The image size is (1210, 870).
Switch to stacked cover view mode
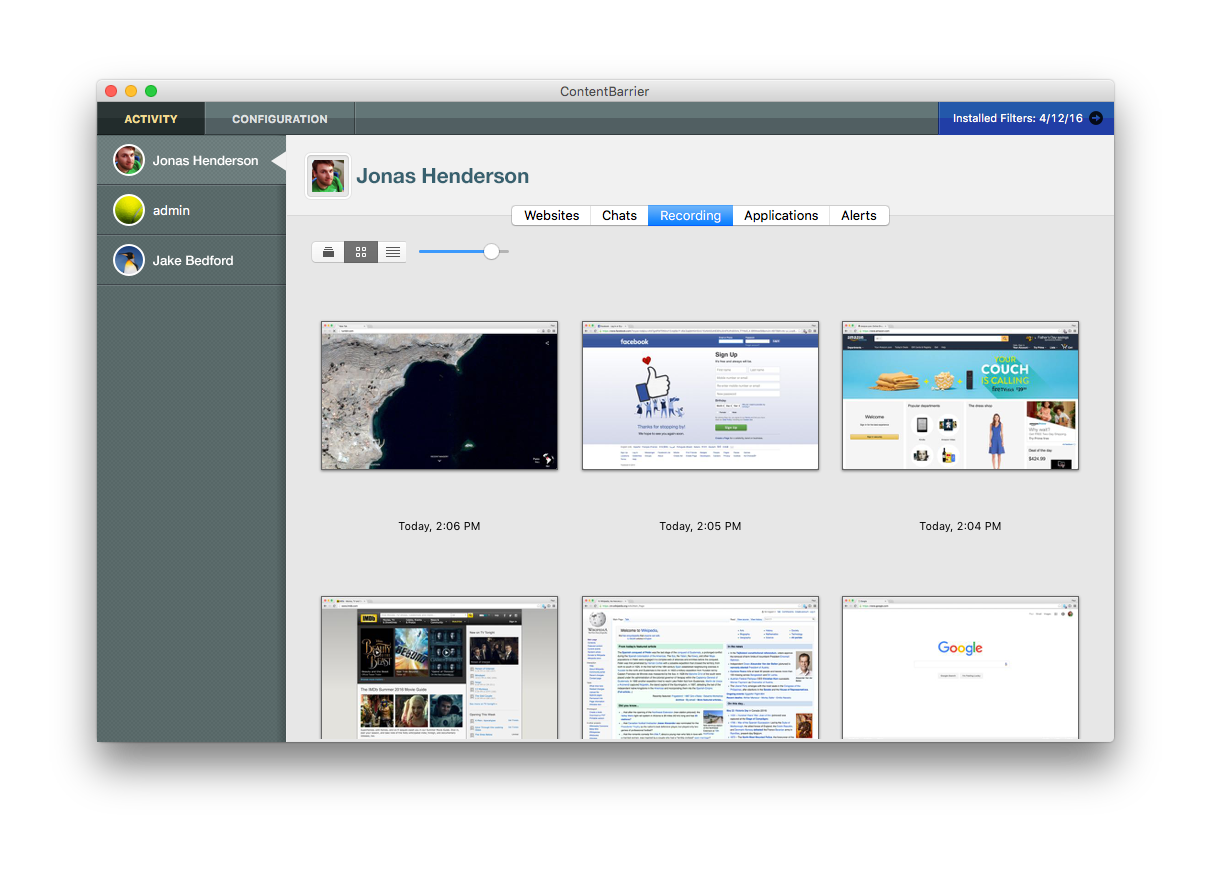pos(328,252)
